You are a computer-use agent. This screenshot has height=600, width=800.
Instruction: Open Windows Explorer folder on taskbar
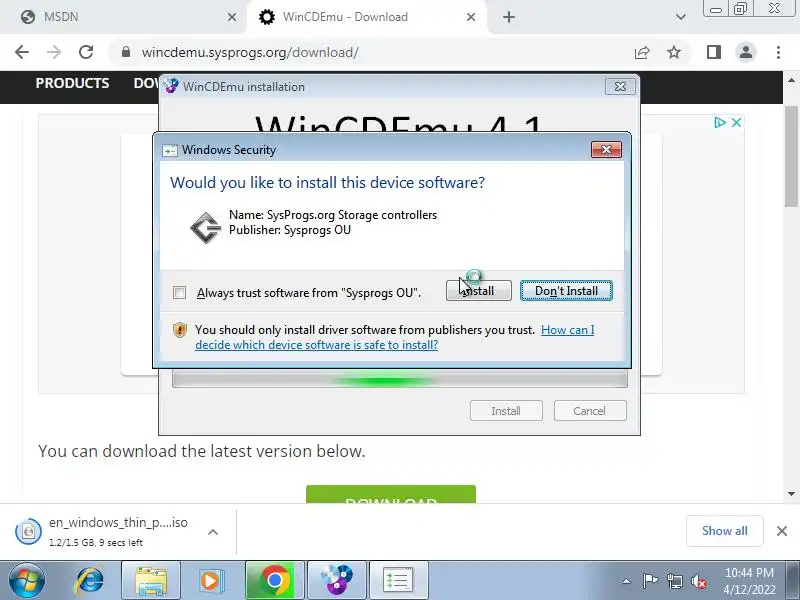tap(151, 580)
